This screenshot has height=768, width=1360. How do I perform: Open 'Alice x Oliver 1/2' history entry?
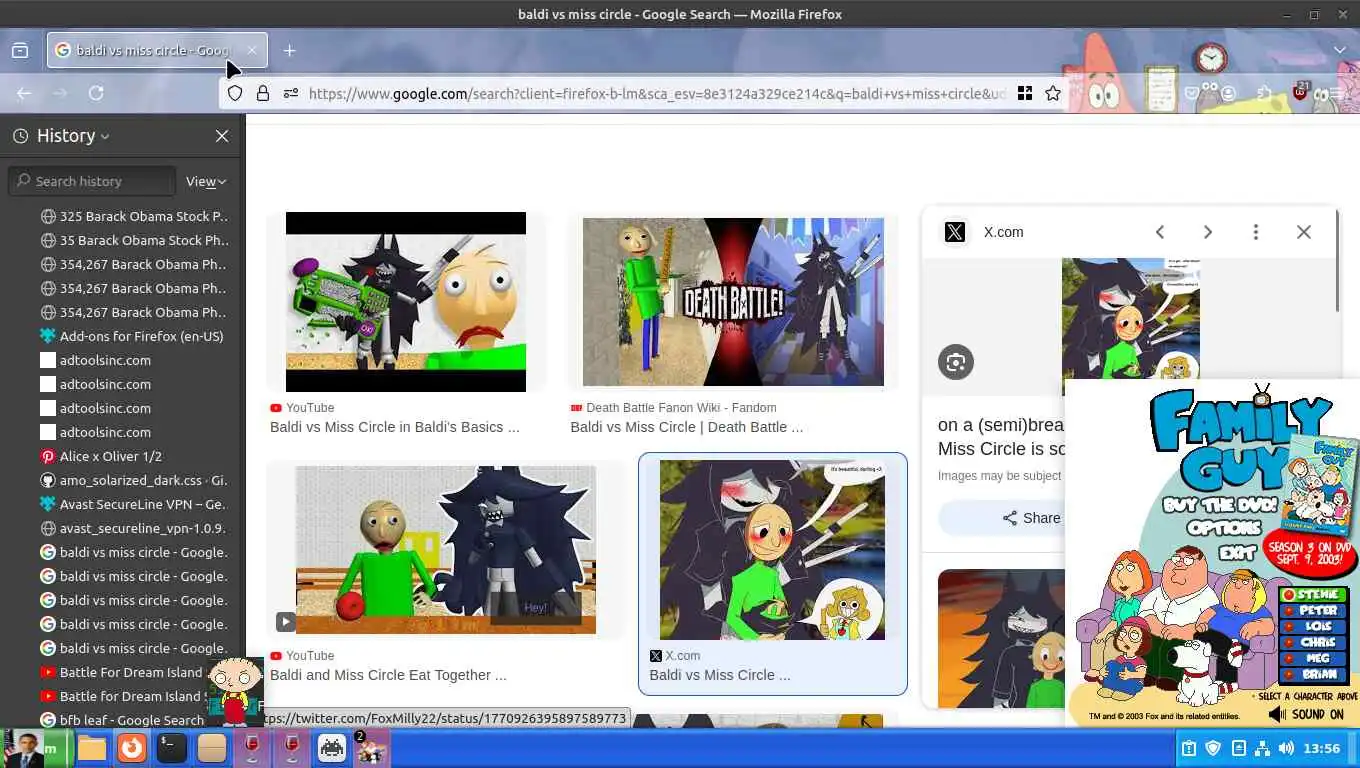coord(101,456)
